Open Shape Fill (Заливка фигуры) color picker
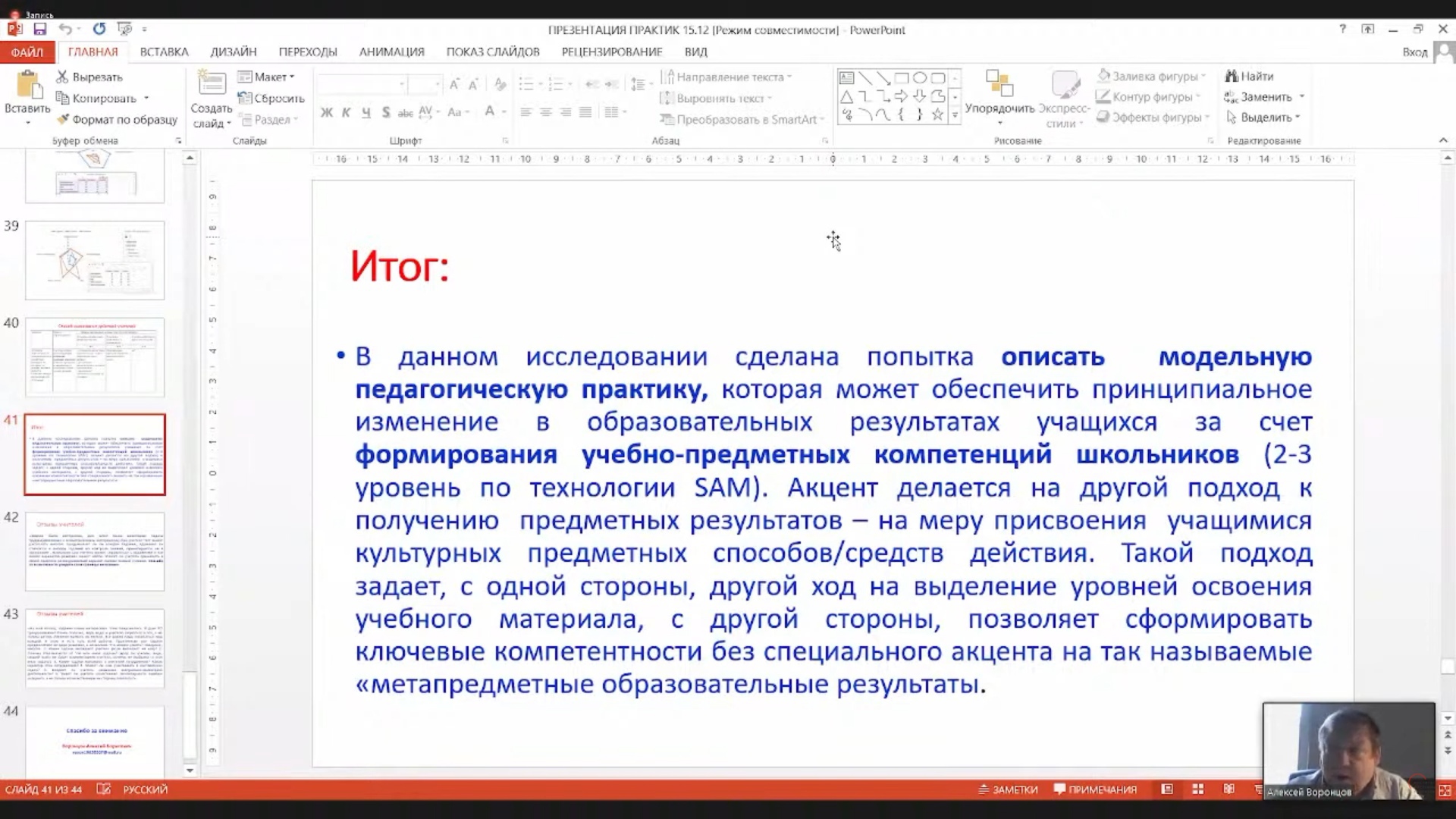This screenshot has height=819, width=1456. click(x=1151, y=76)
